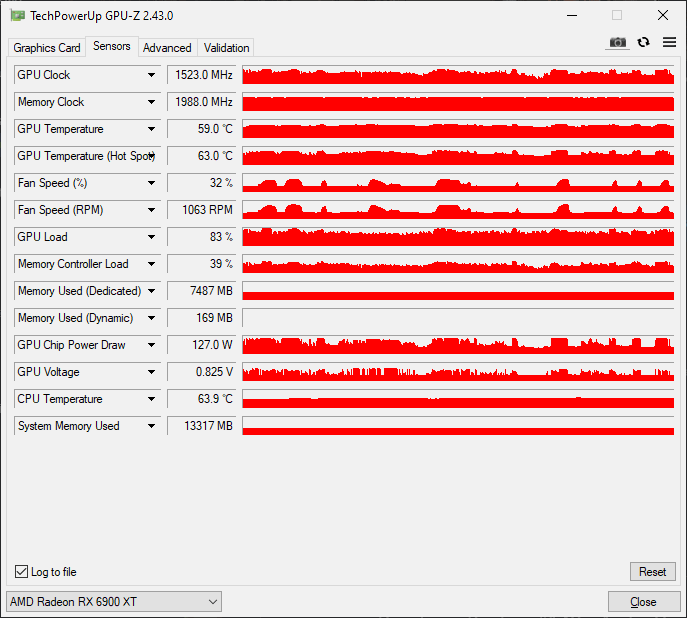687x618 pixels.
Task: Switch to the Advanced tab
Action: [x=167, y=48]
